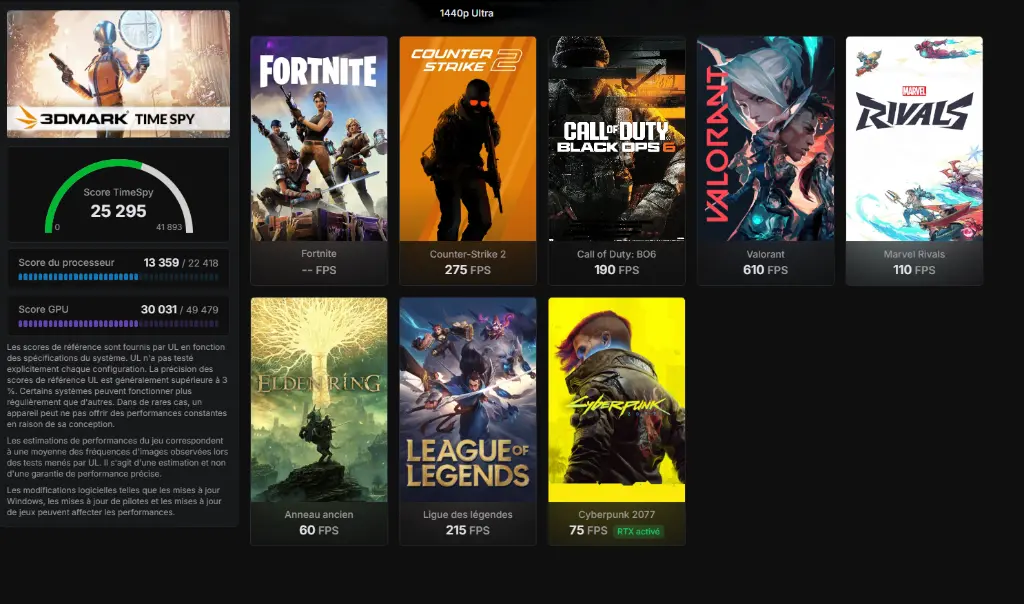This screenshot has width=1024, height=604.
Task: Click the purple GPU score progress bar
Action: point(118,323)
